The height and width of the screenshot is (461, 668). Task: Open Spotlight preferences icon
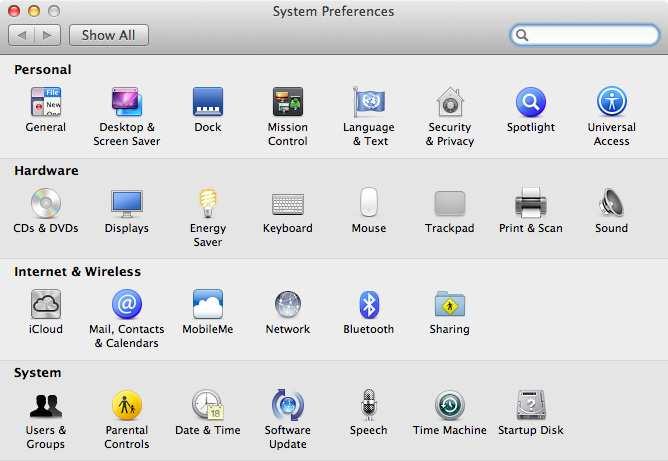click(x=531, y=102)
